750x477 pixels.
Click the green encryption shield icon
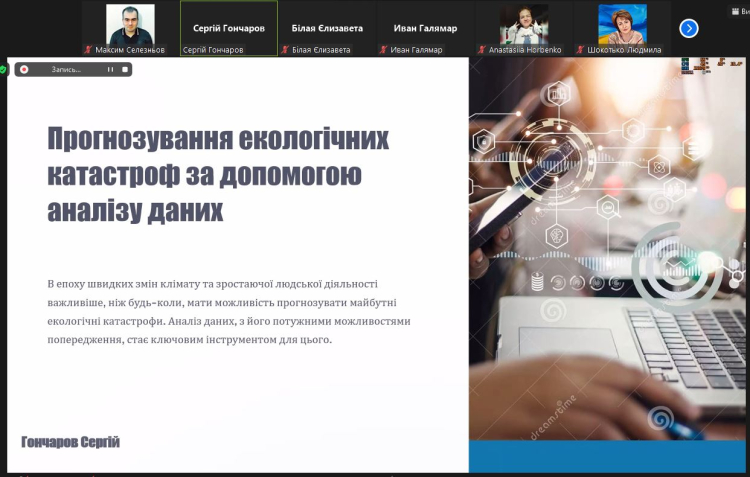pyautogui.click(x=4, y=69)
